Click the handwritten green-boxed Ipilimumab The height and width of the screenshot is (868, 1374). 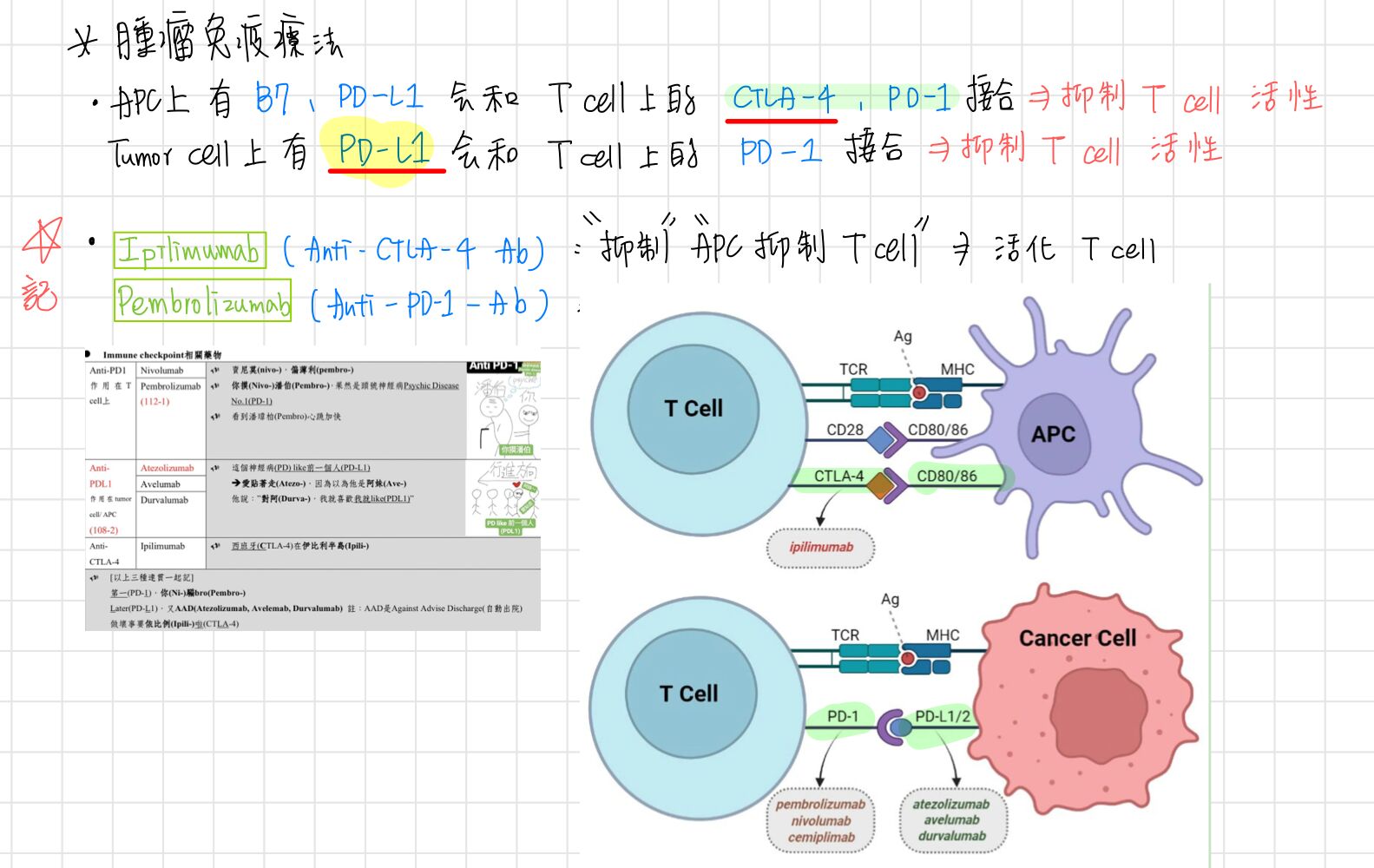click(x=189, y=251)
